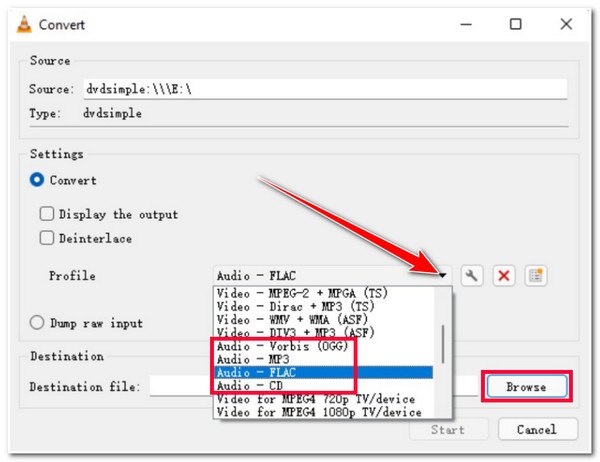Choose Video for MPEG4 1080p TV/device profile
The image size is (600, 462).
click(323, 412)
